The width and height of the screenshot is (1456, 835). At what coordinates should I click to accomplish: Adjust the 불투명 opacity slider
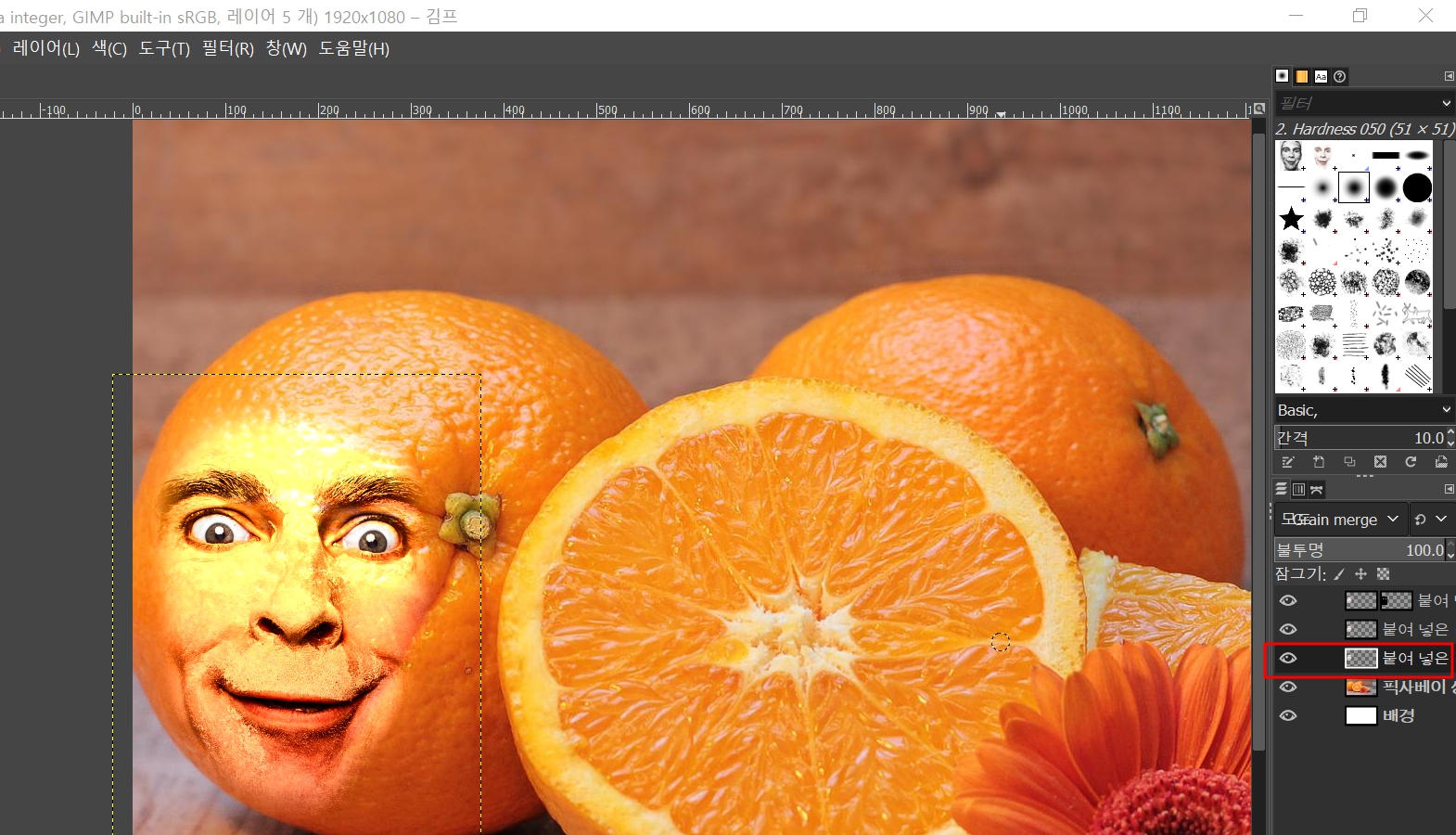pyautogui.click(x=1359, y=550)
